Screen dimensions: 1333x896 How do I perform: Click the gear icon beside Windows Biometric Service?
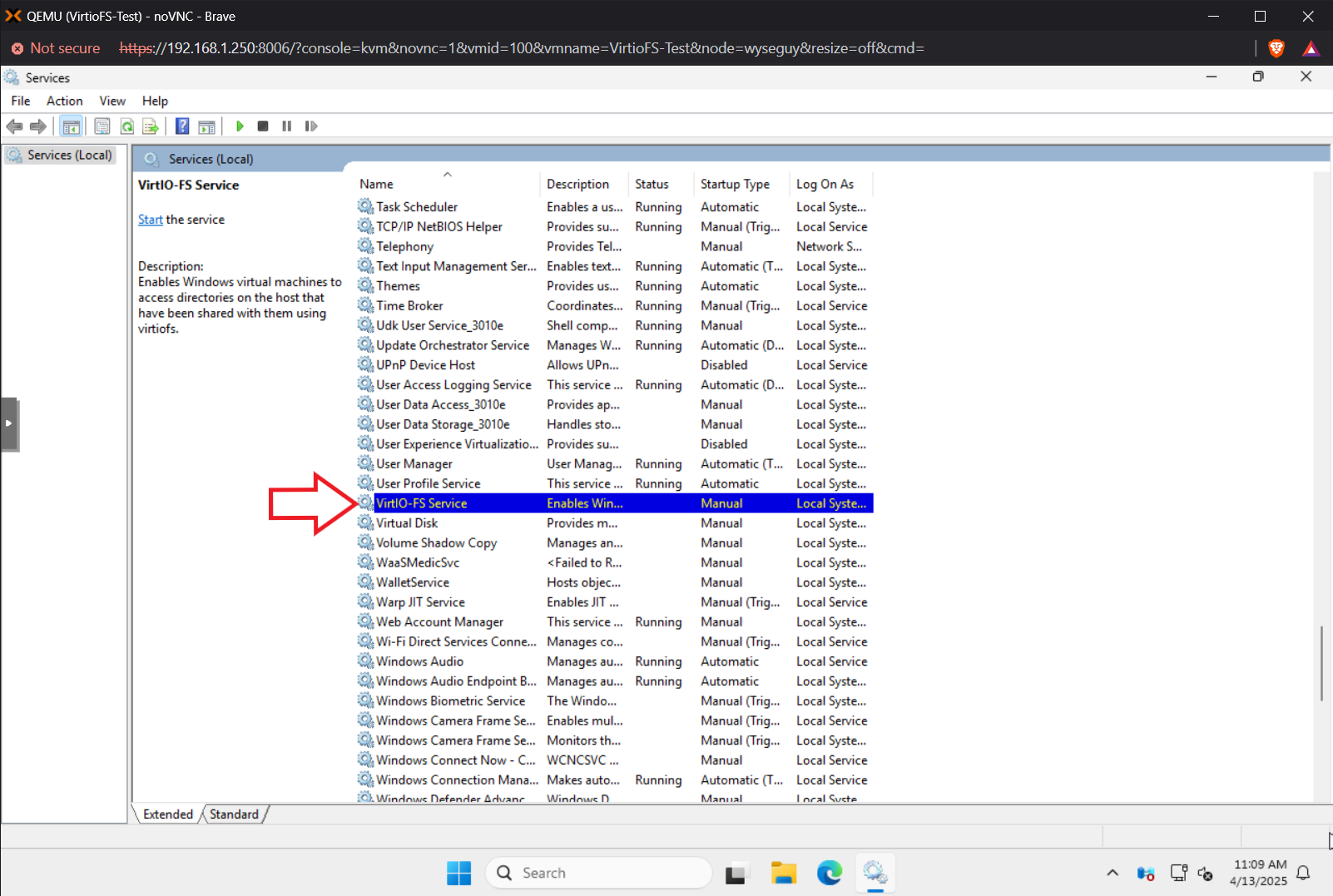pyautogui.click(x=365, y=700)
